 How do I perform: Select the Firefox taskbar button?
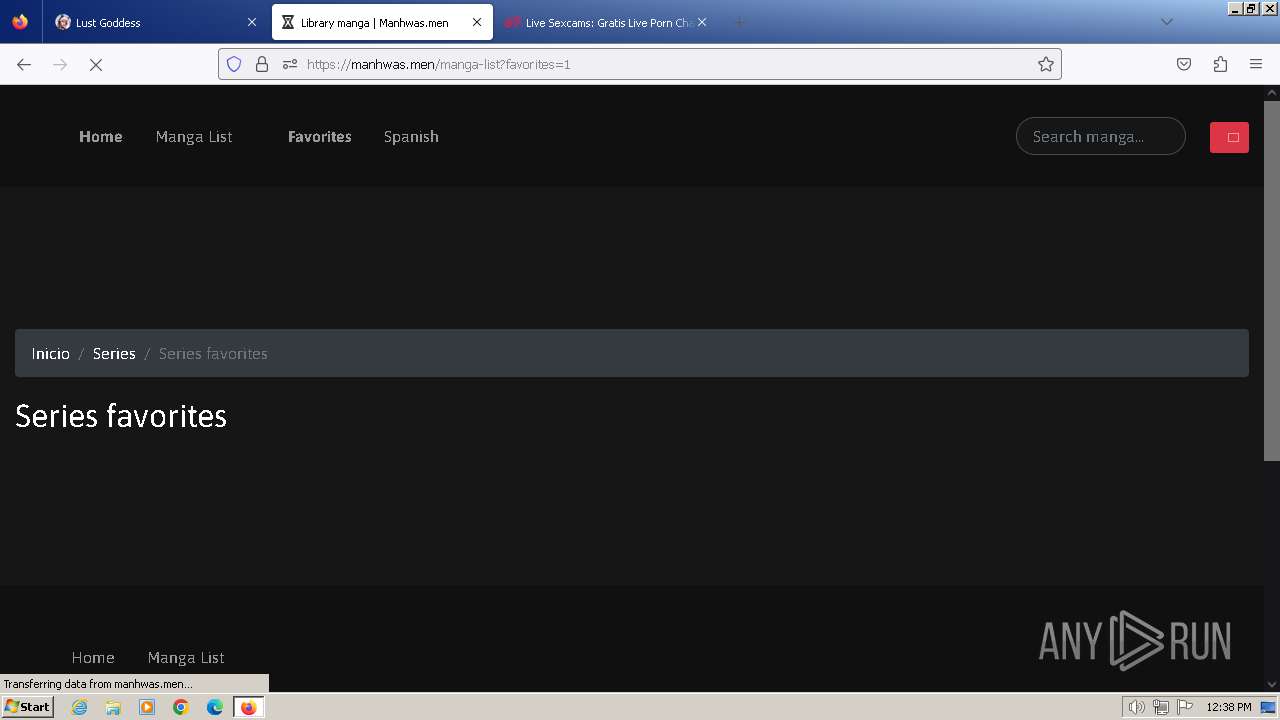click(248, 707)
